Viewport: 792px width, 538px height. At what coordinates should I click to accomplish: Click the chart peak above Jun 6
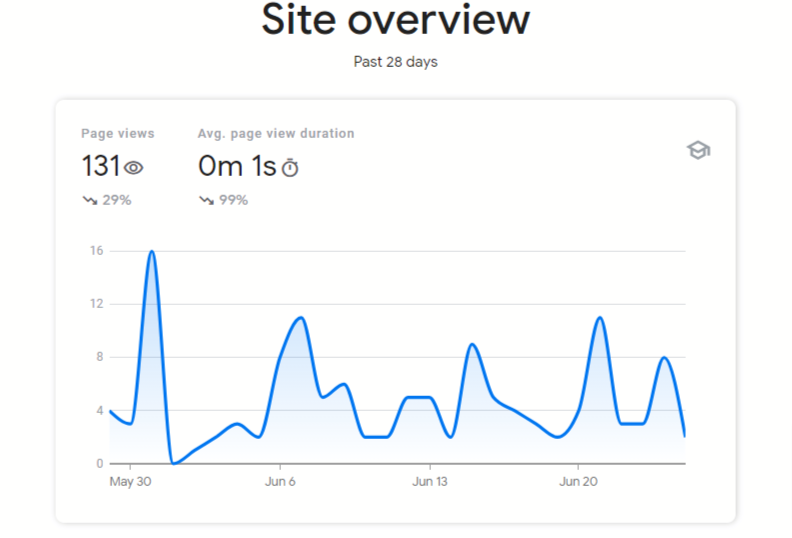click(x=300, y=318)
